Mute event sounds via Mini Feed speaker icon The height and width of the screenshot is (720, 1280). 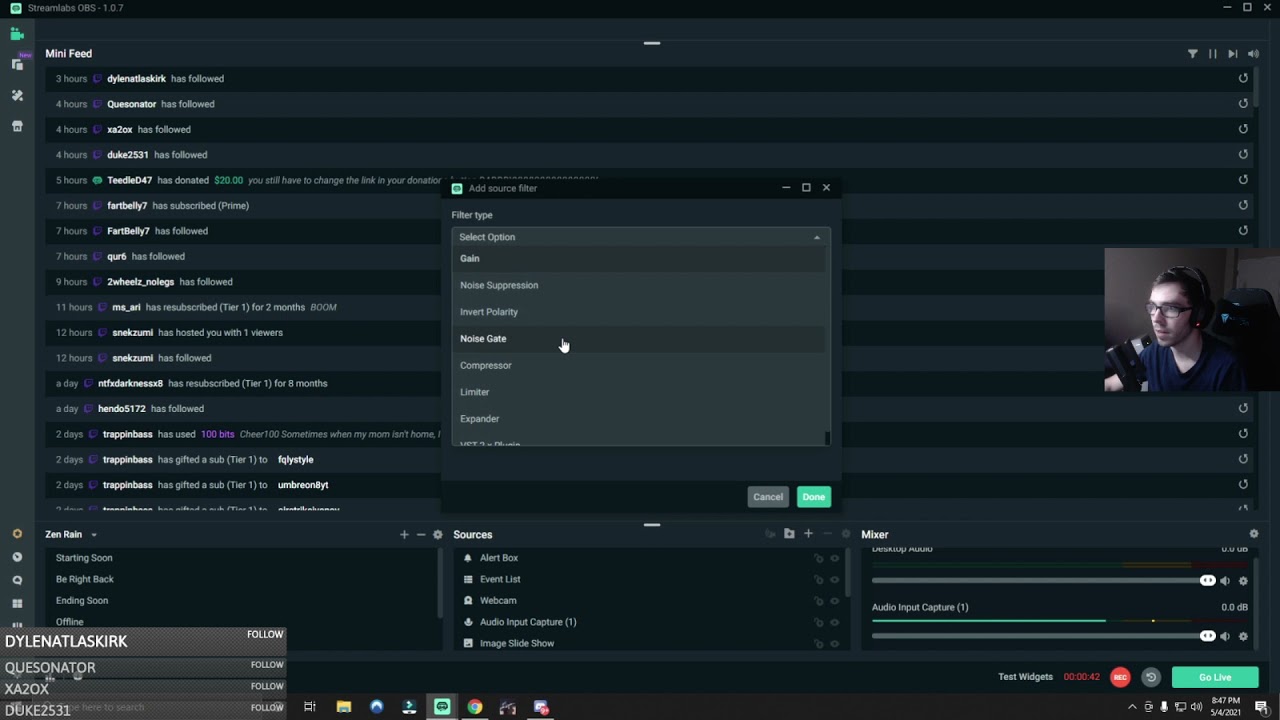click(x=1253, y=54)
